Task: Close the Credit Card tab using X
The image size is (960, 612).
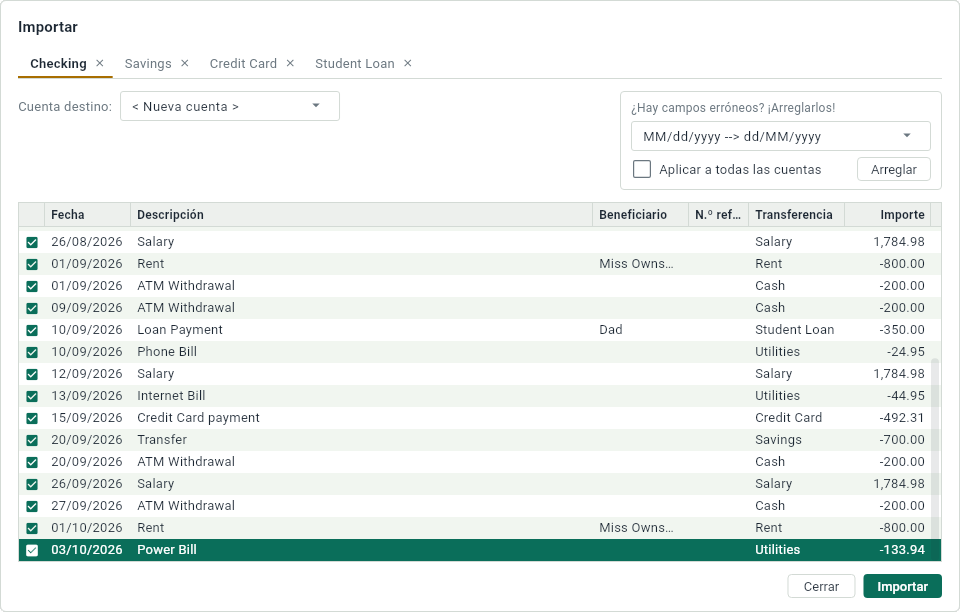Action: point(290,63)
